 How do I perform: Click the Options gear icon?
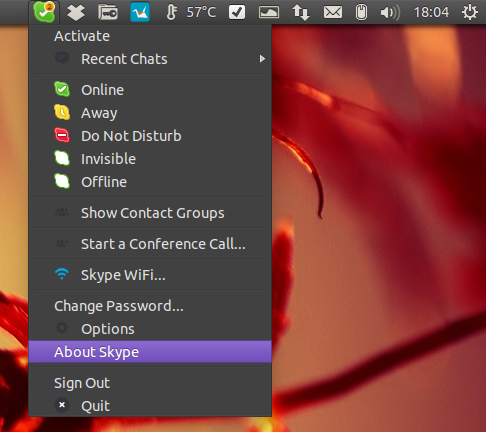tap(62, 328)
